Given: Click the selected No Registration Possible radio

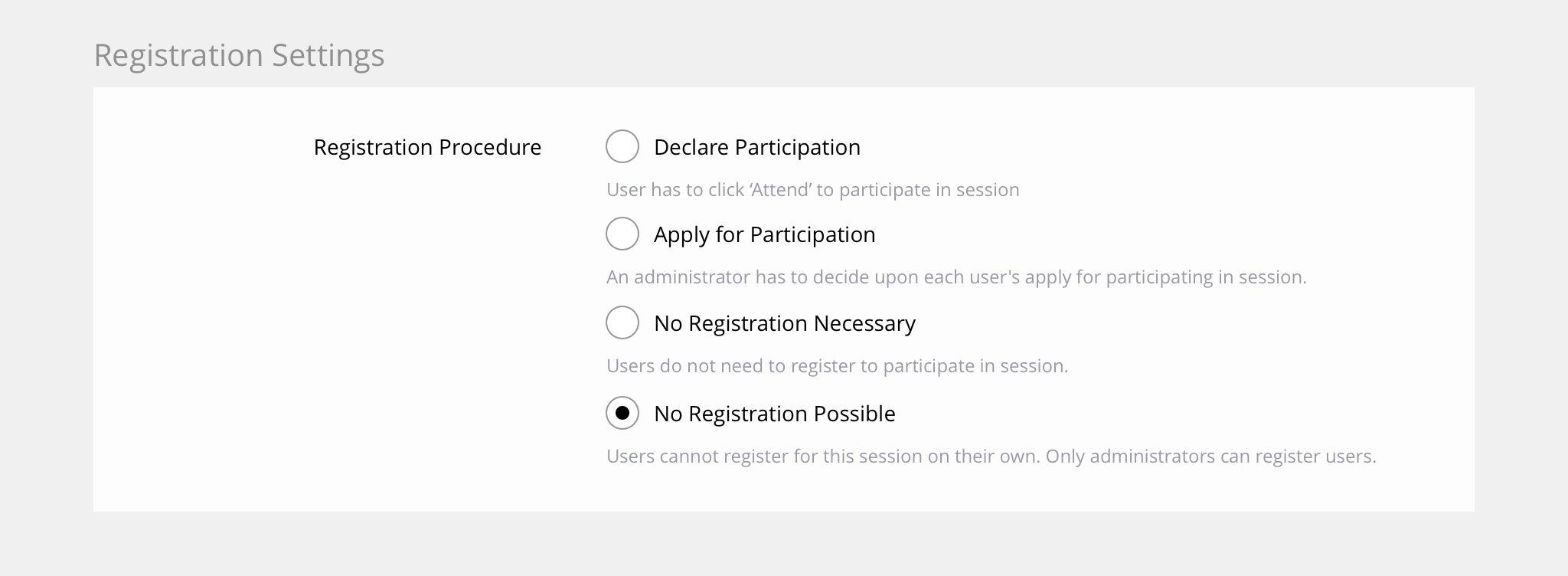Looking at the screenshot, I should (x=622, y=414).
